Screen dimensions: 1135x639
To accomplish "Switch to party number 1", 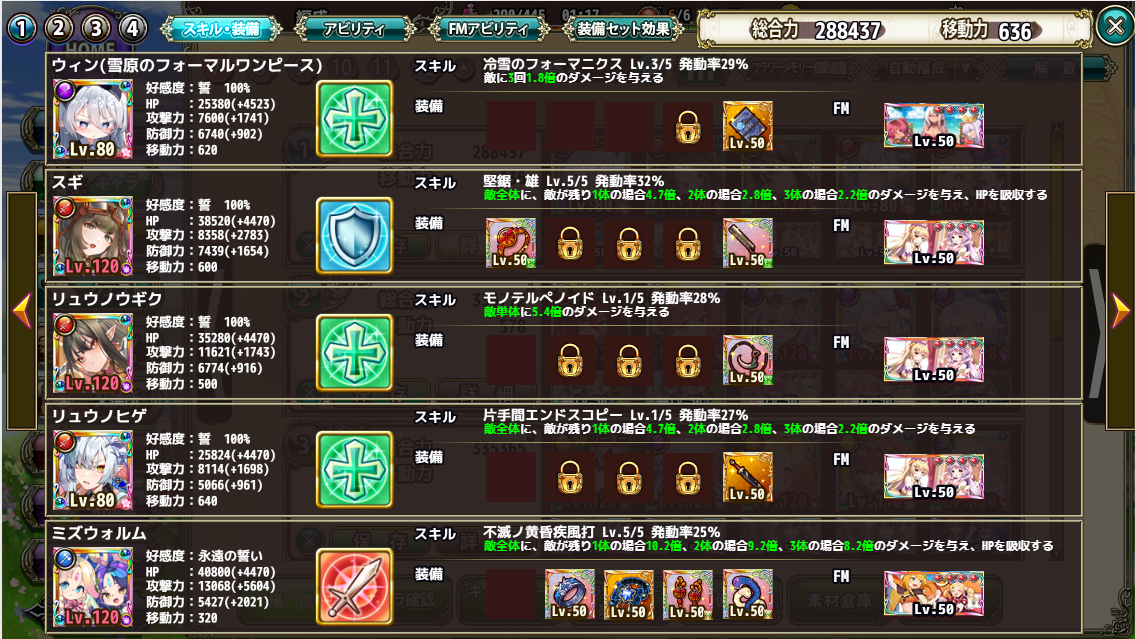I will (22, 28).
